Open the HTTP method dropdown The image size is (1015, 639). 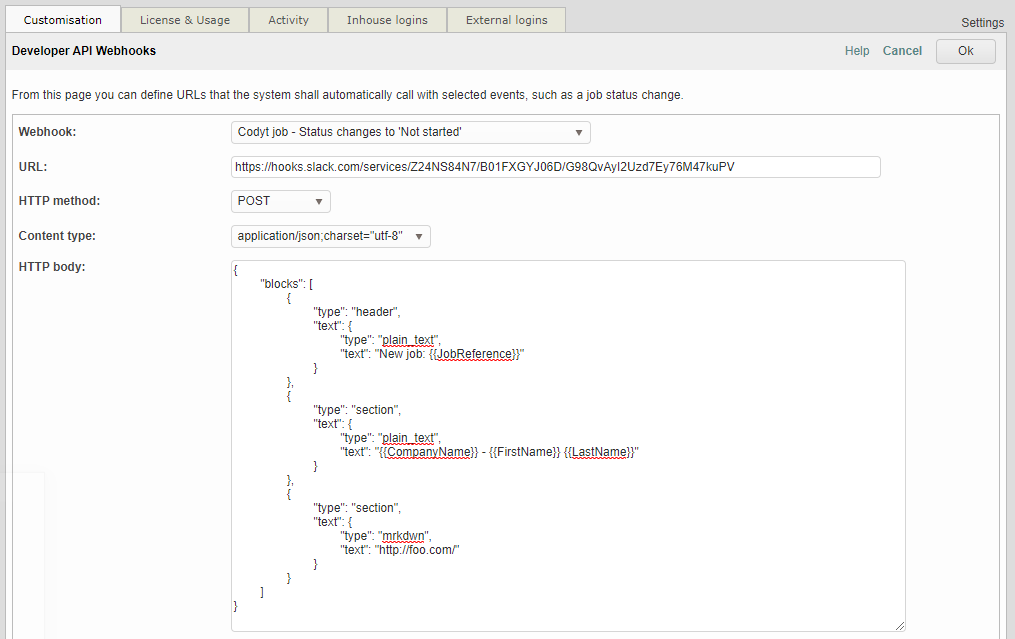(x=280, y=201)
